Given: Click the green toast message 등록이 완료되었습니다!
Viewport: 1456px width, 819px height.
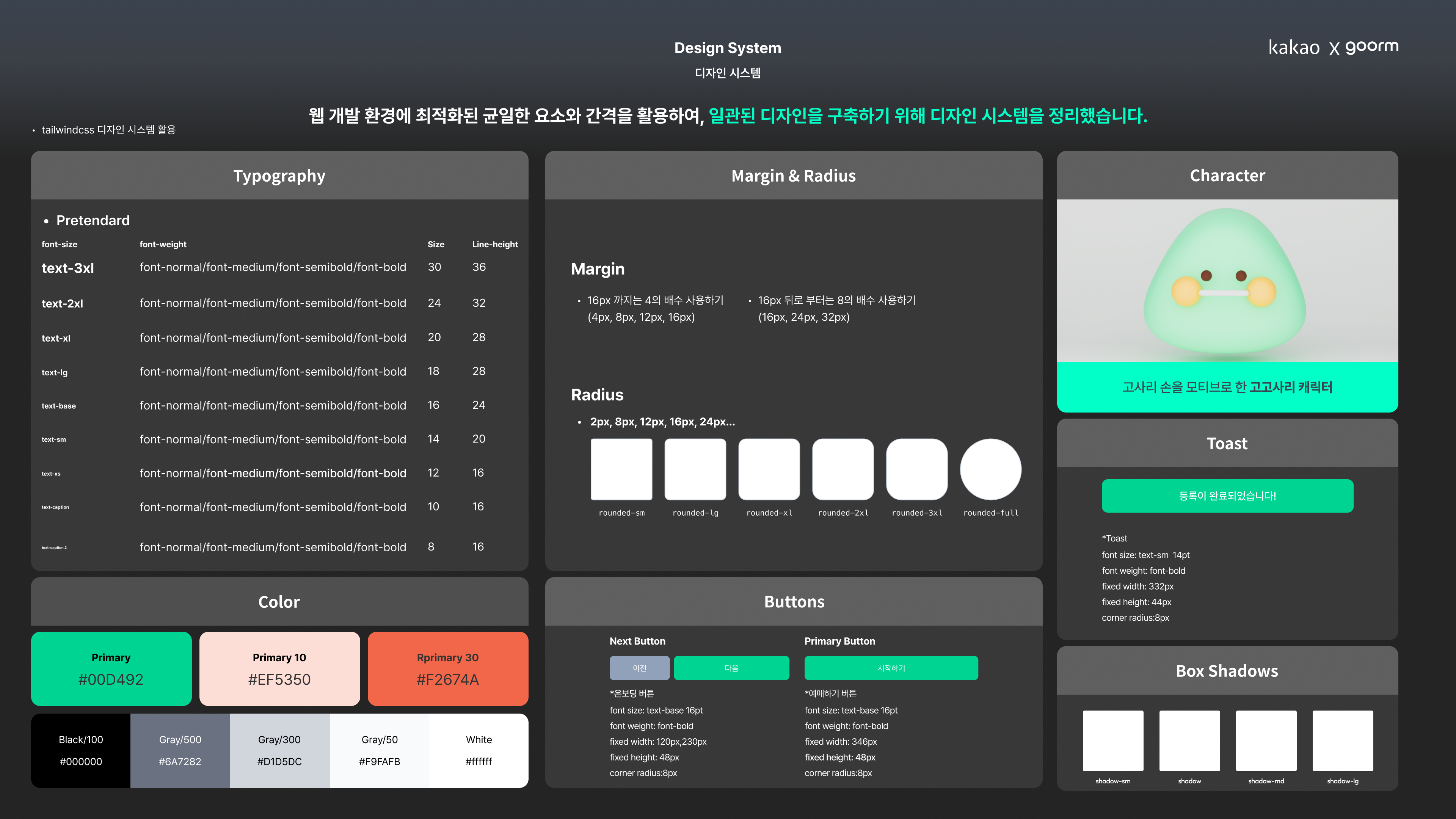Looking at the screenshot, I should pos(1227,496).
